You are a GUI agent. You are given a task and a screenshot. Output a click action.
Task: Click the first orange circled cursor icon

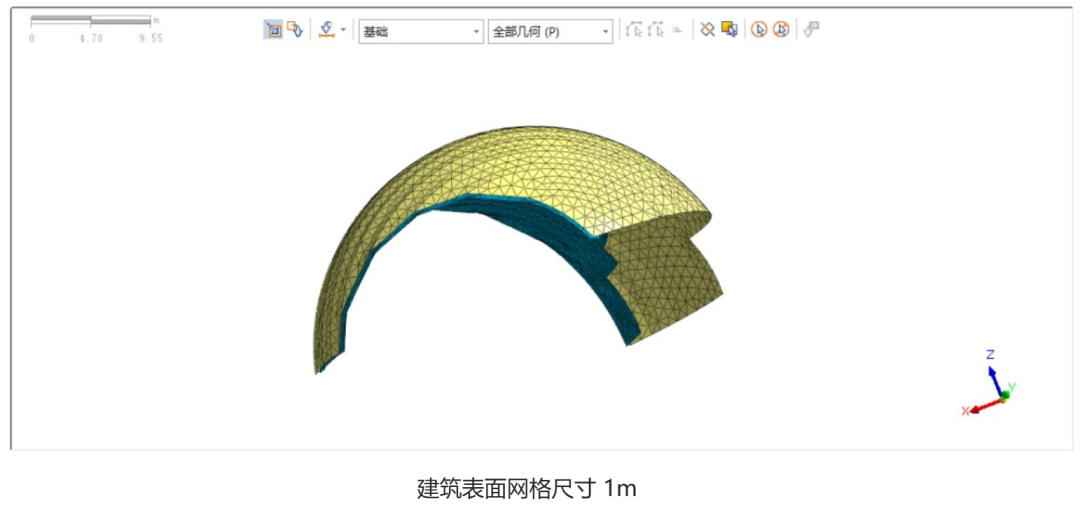click(x=758, y=30)
